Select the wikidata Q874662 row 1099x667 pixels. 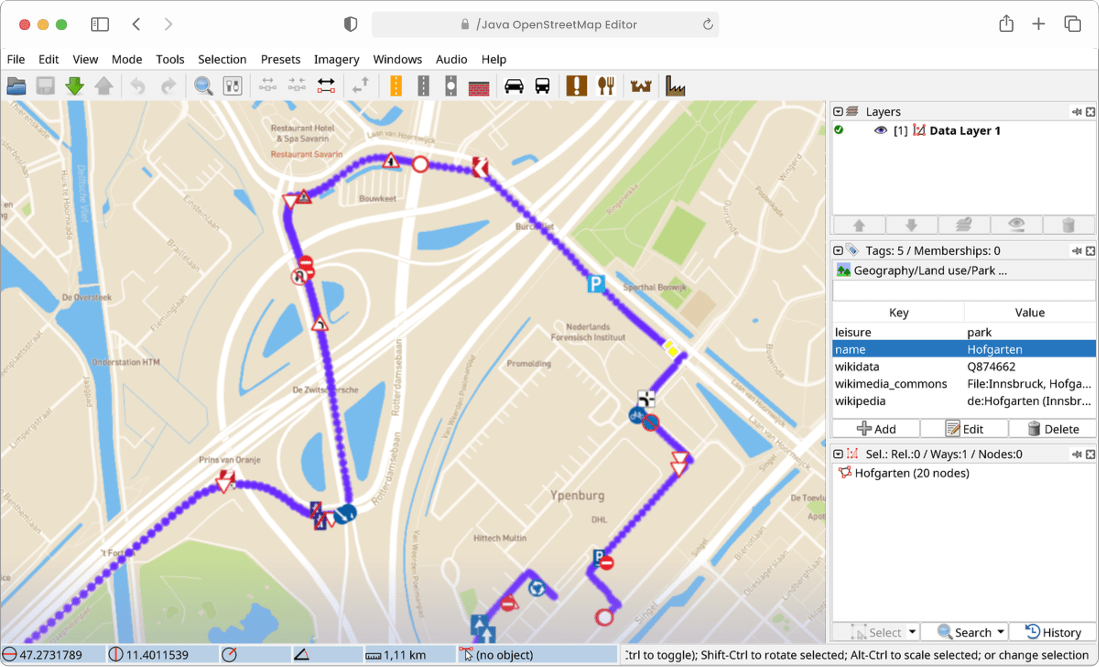tap(964, 366)
